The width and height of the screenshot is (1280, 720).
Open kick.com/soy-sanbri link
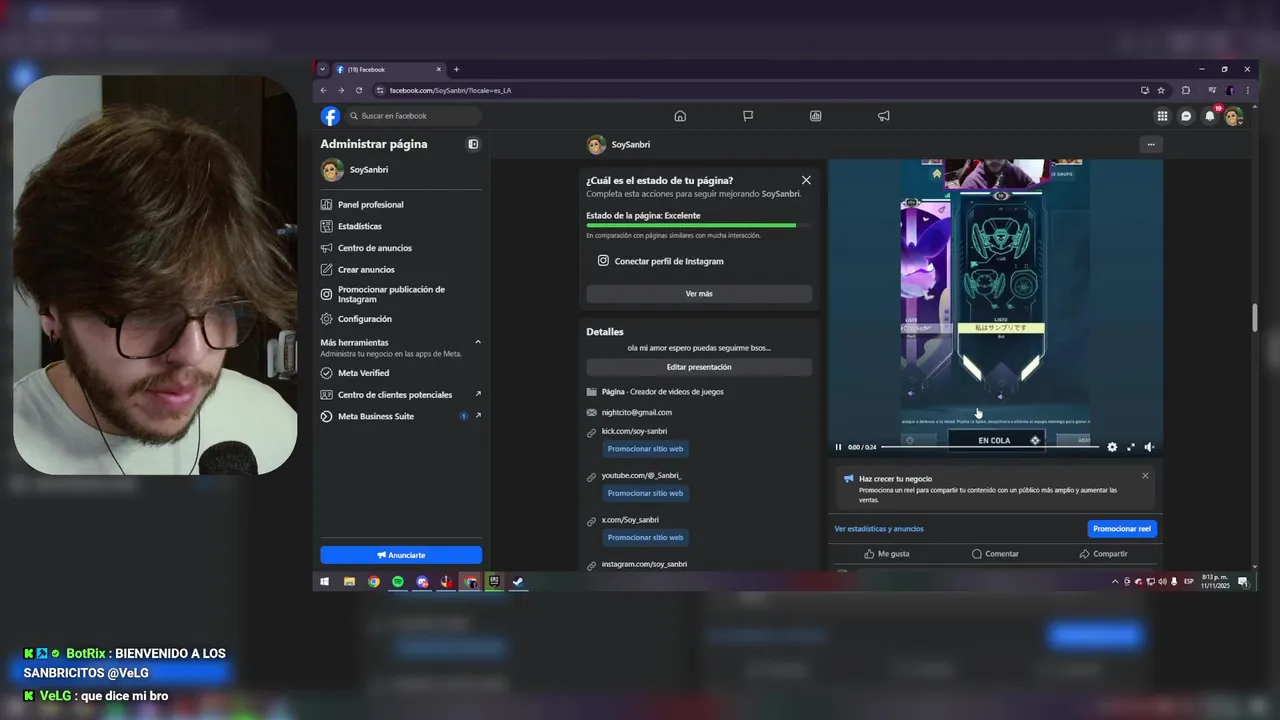(634, 431)
